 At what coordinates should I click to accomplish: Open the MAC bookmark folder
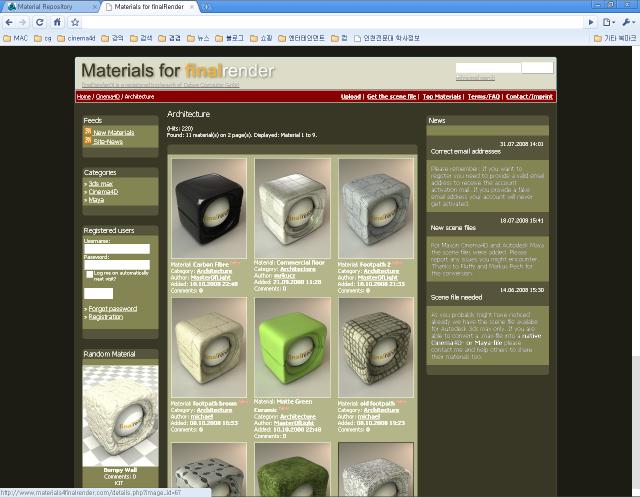click(x=16, y=38)
